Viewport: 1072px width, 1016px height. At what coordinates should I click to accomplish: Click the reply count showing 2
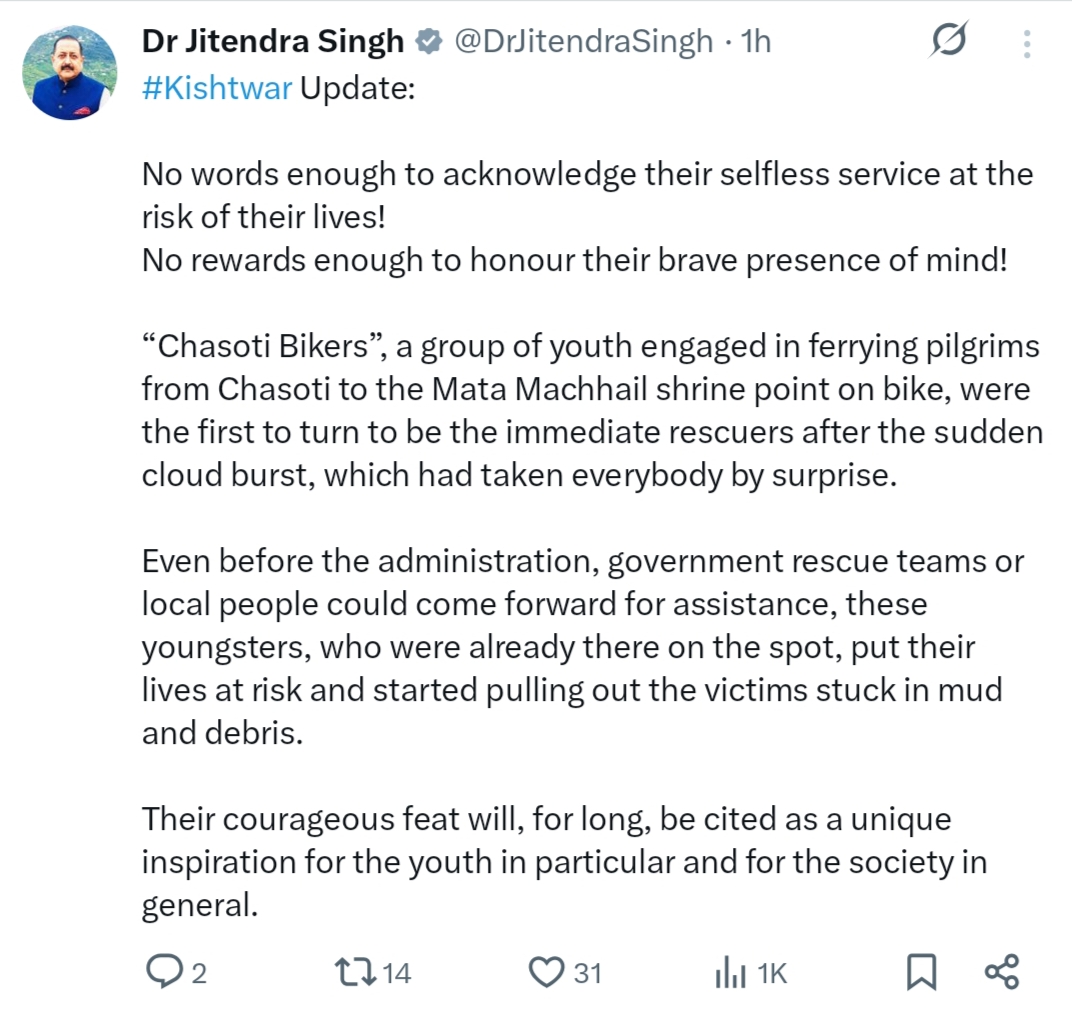click(x=199, y=973)
